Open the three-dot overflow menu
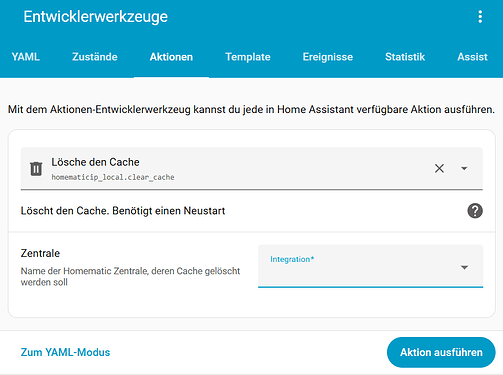503x375 pixels. (x=480, y=17)
